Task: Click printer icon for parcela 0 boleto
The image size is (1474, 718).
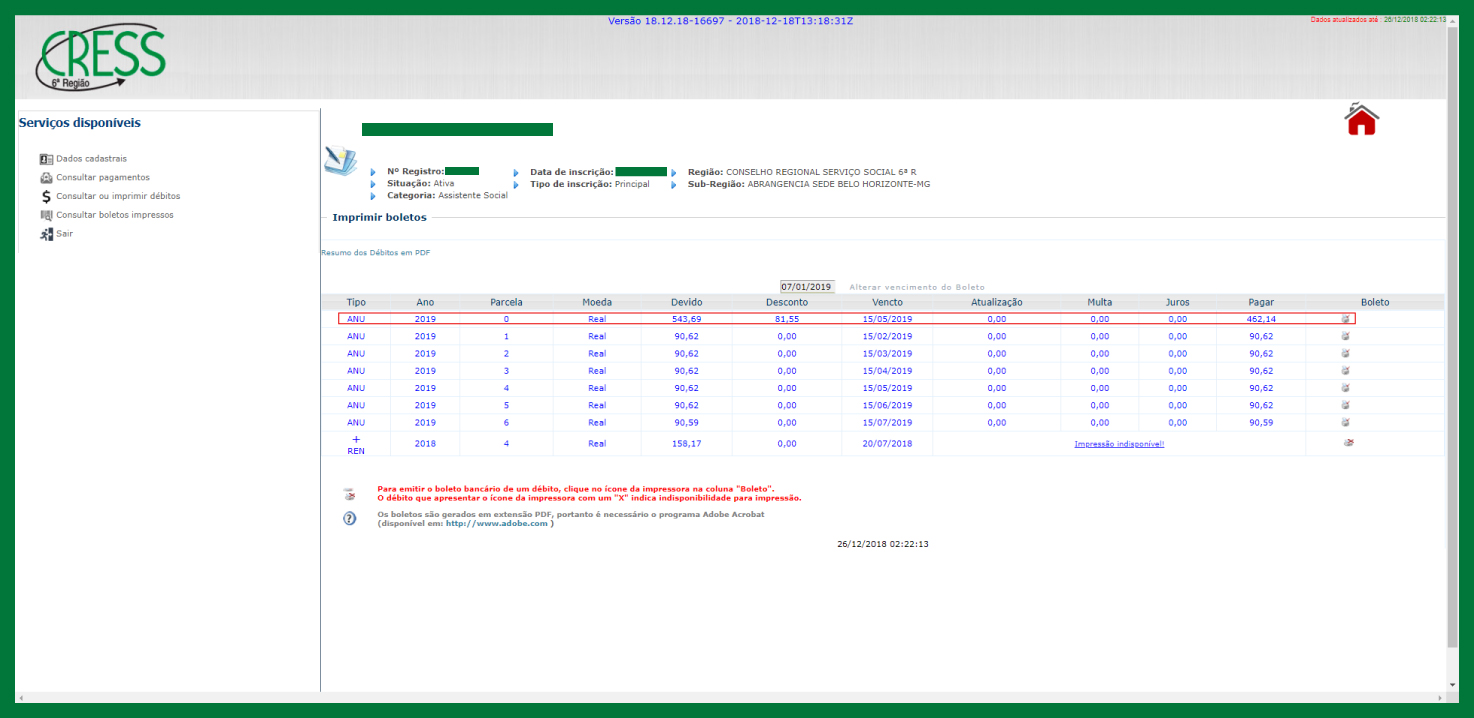Action: click(1346, 319)
